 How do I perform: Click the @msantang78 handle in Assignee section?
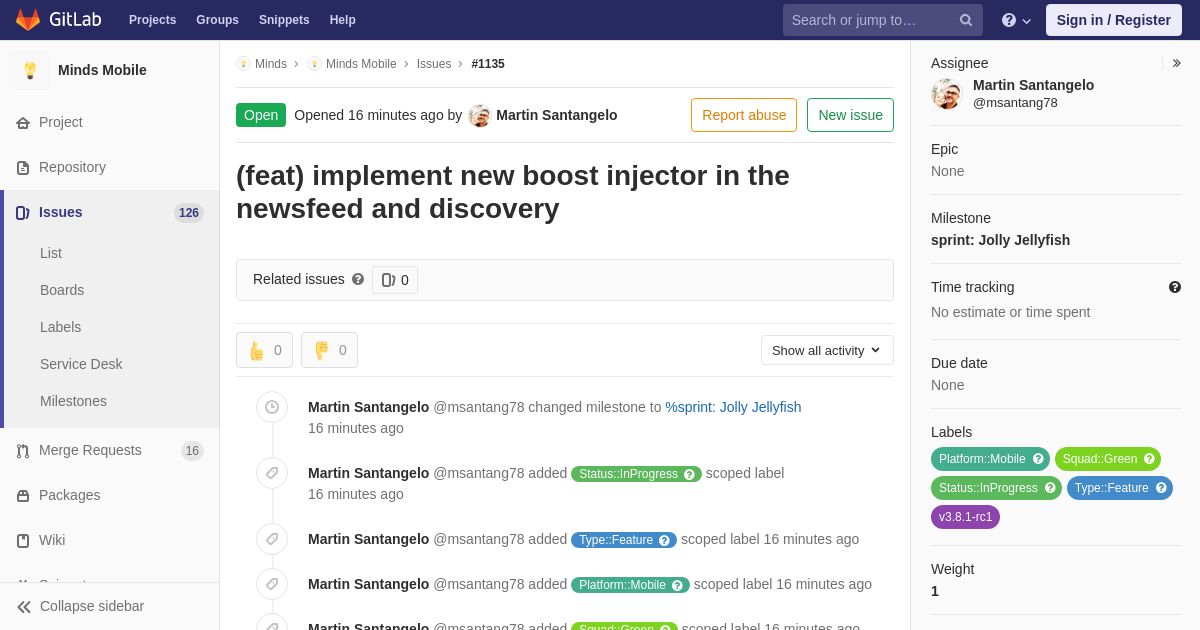click(1015, 102)
